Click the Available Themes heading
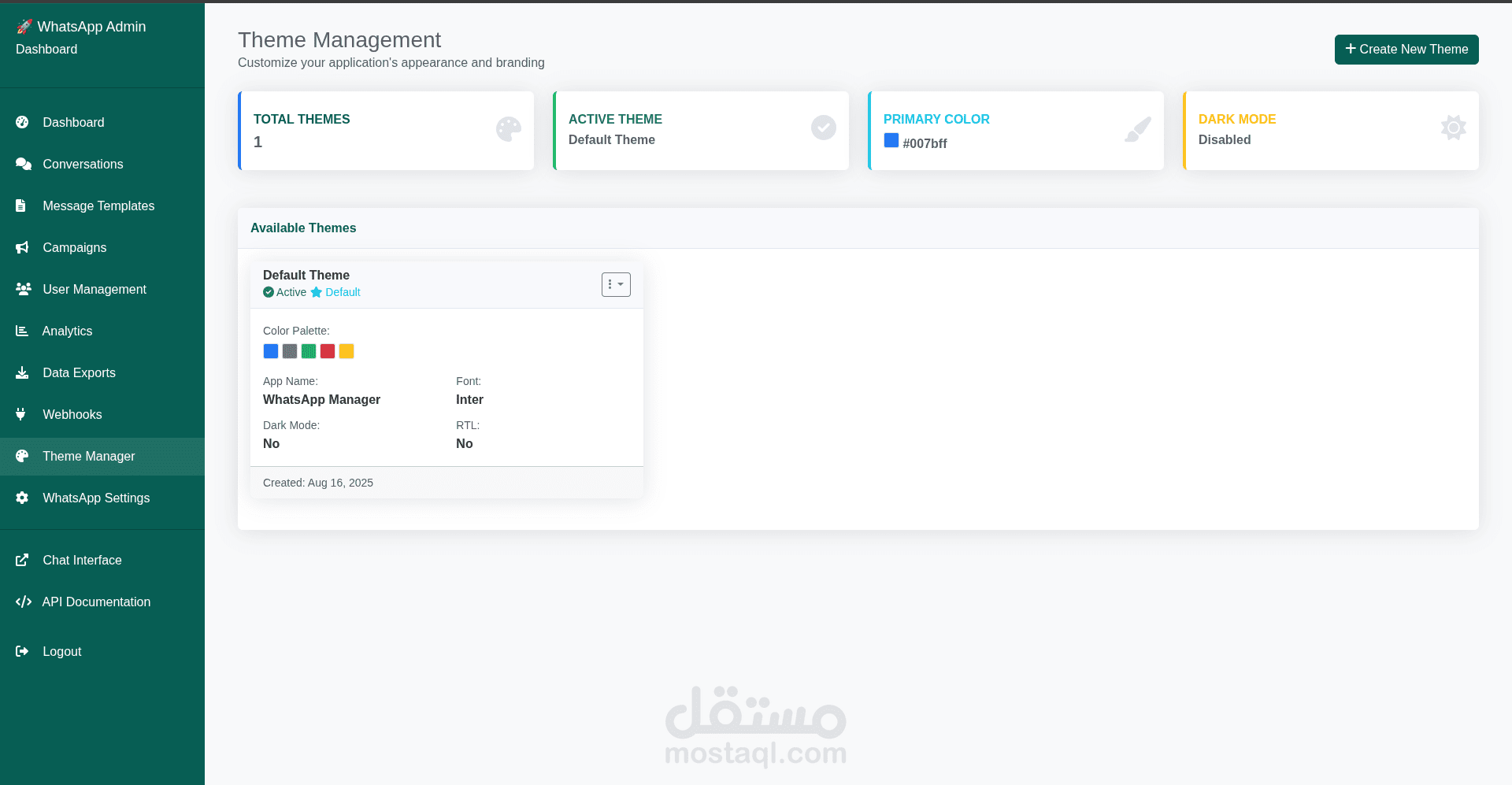This screenshot has height=785, width=1512. pyautogui.click(x=303, y=228)
